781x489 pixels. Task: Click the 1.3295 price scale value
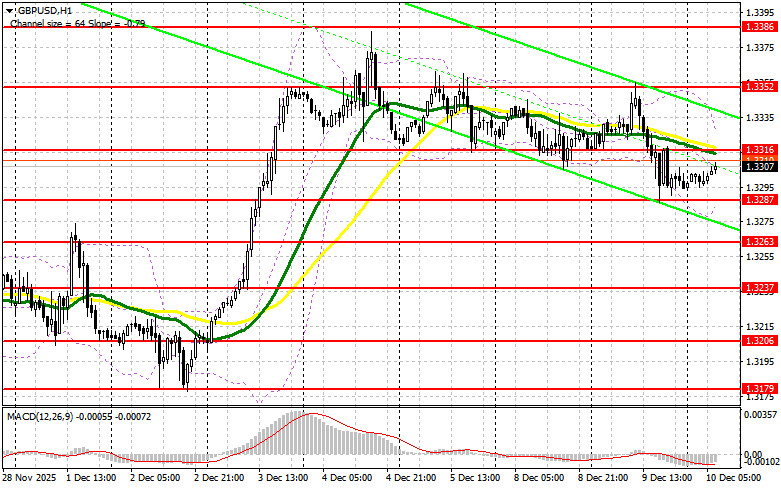(x=760, y=187)
